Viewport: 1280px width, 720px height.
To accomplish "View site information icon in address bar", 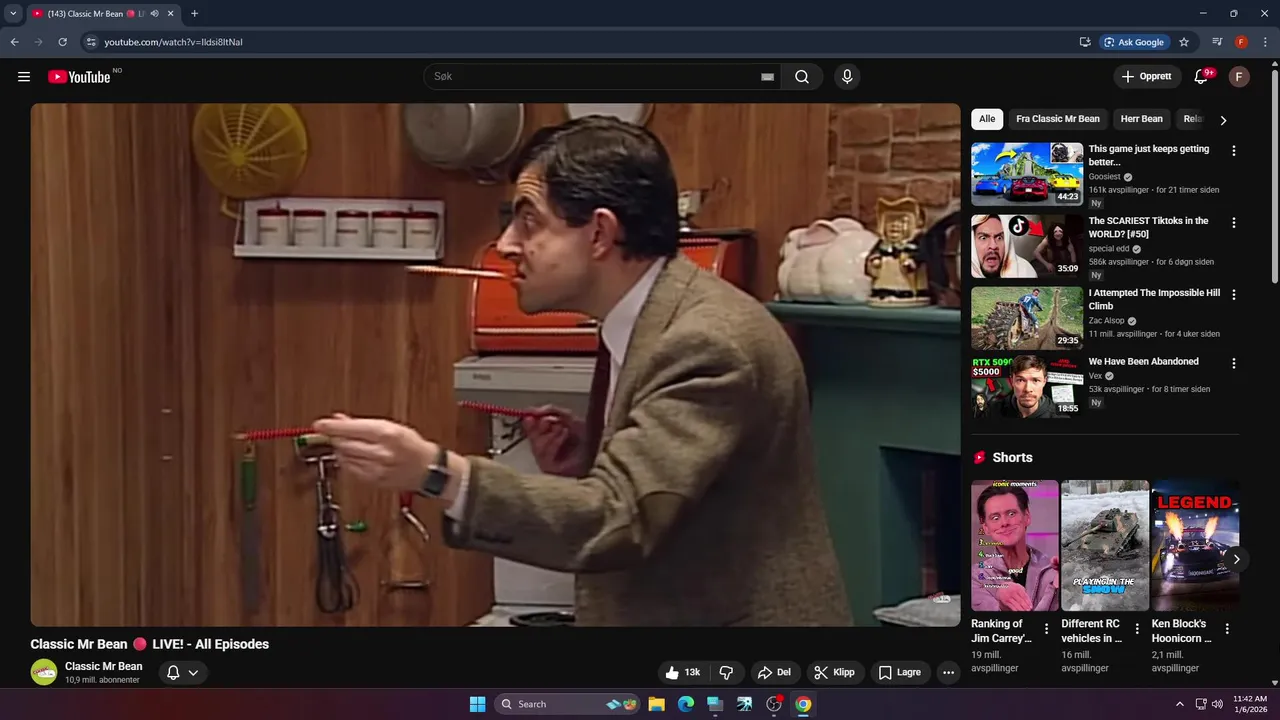I will tap(91, 42).
